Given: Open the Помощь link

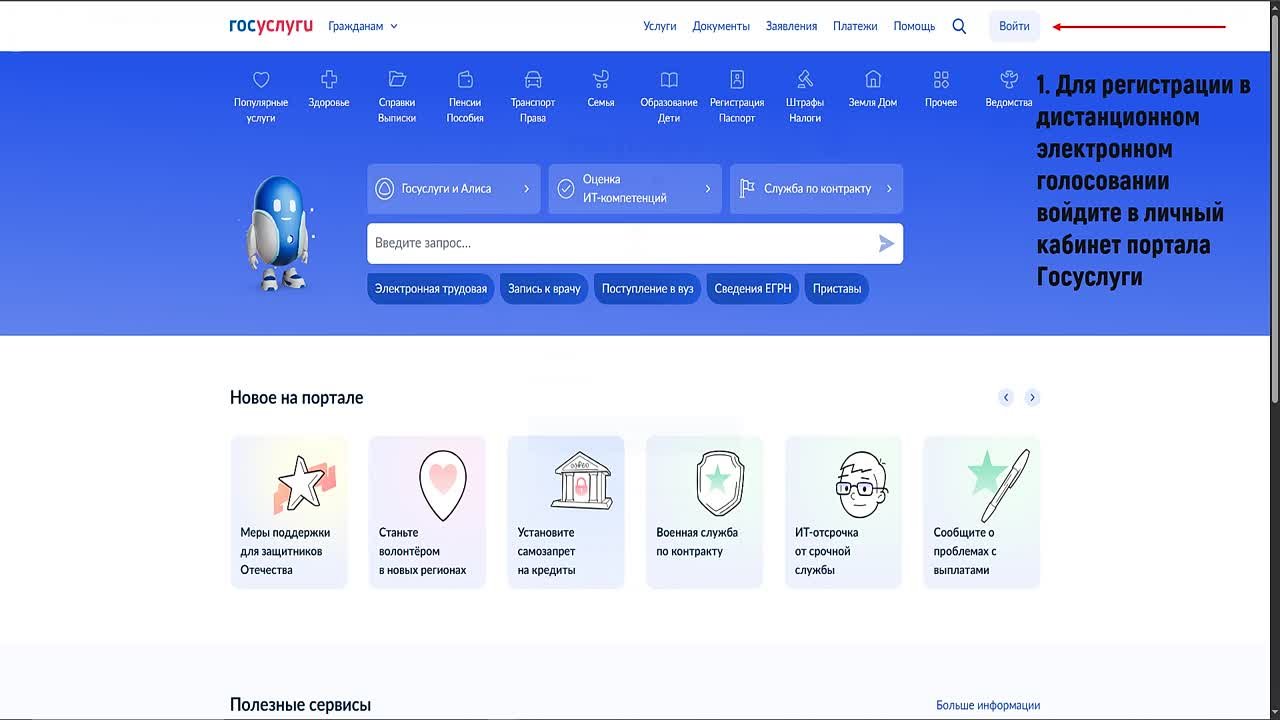Looking at the screenshot, I should pyautogui.click(x=914, y=26).
